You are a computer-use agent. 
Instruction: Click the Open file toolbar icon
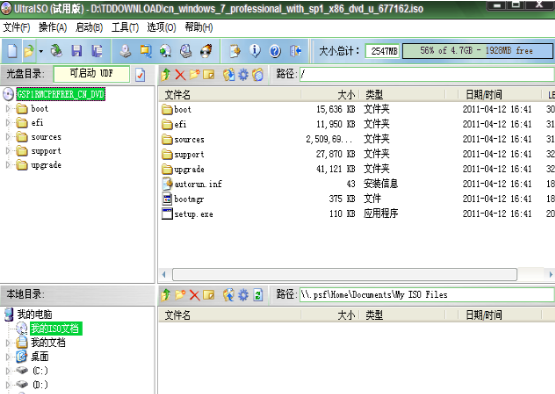(x=29, y=51)
